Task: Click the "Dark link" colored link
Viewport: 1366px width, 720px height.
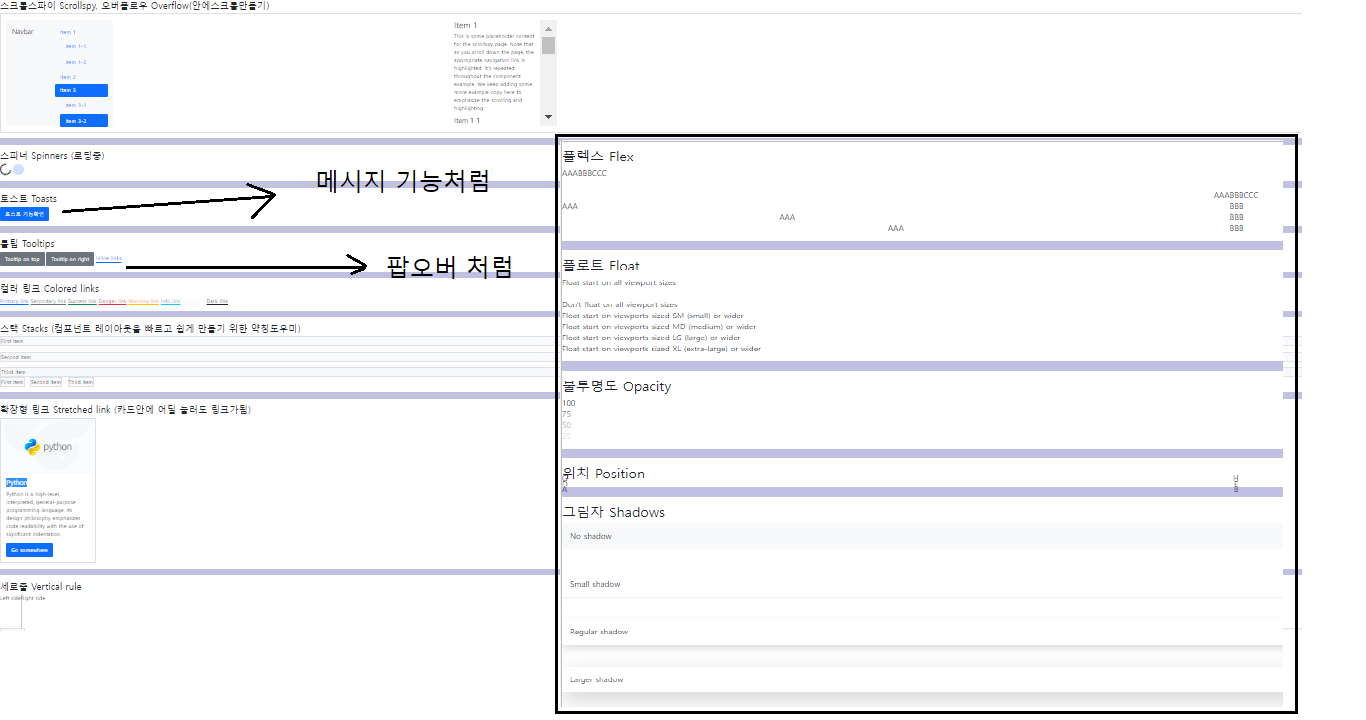Action: point(217,301)
